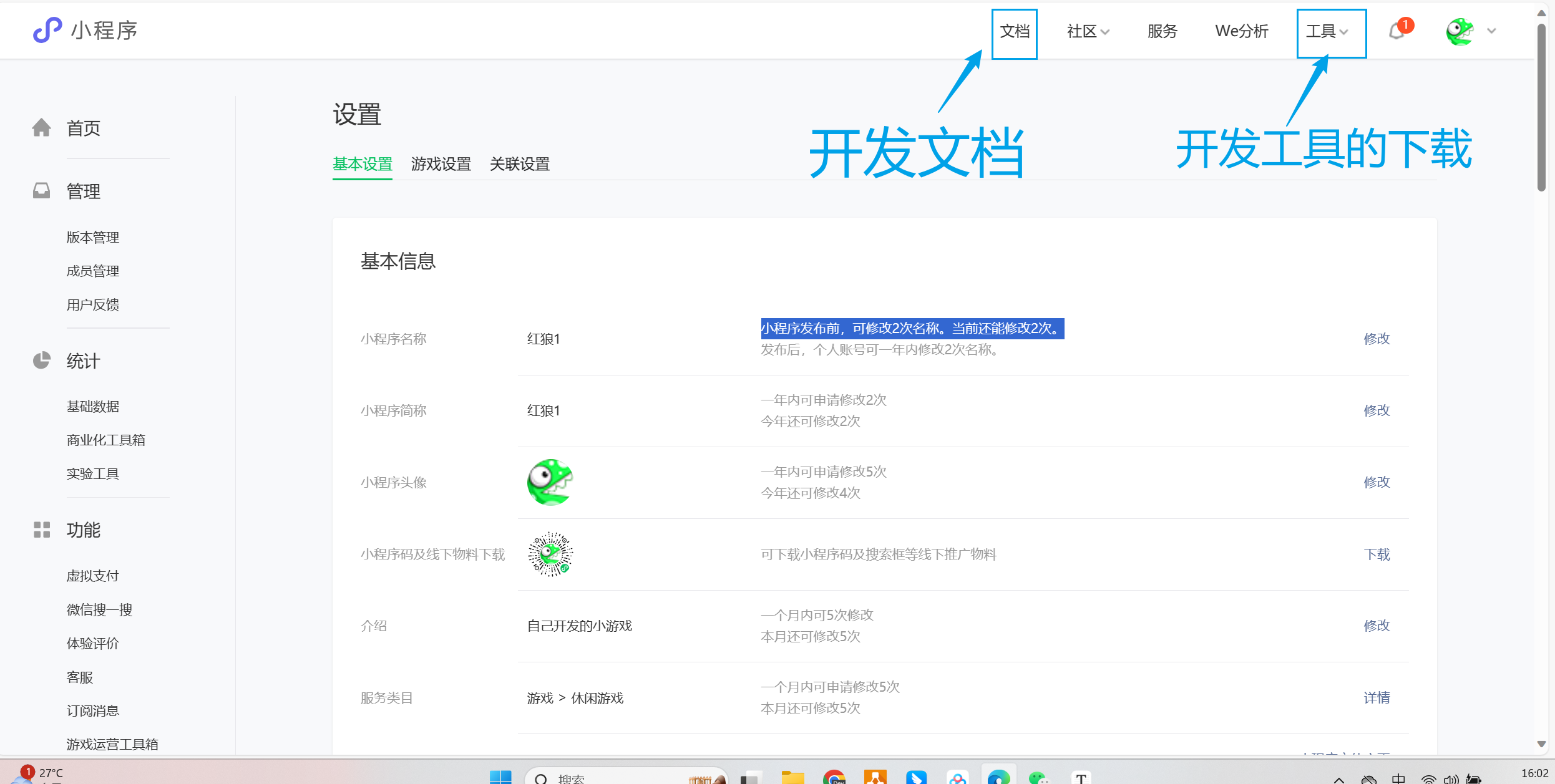1555x784 pixels.
Task: Click 下载 for the mini program code
Action: coord(1377,554)
